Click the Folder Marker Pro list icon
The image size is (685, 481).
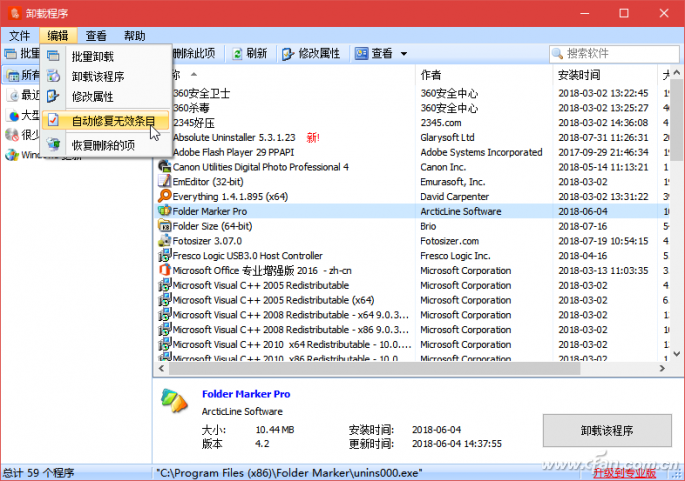164,211
